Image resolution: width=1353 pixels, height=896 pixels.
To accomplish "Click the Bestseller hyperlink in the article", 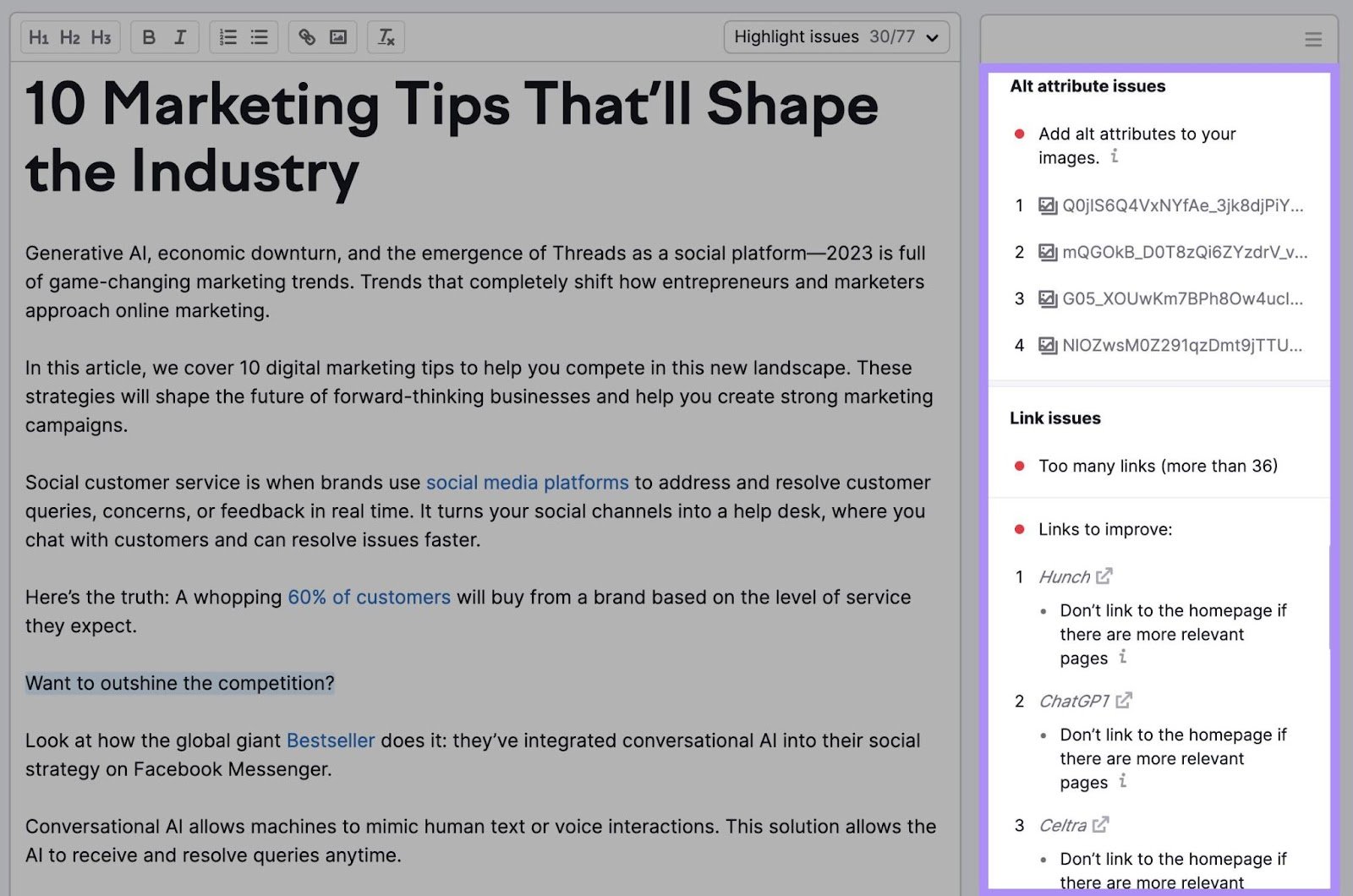I will point(331,740).
